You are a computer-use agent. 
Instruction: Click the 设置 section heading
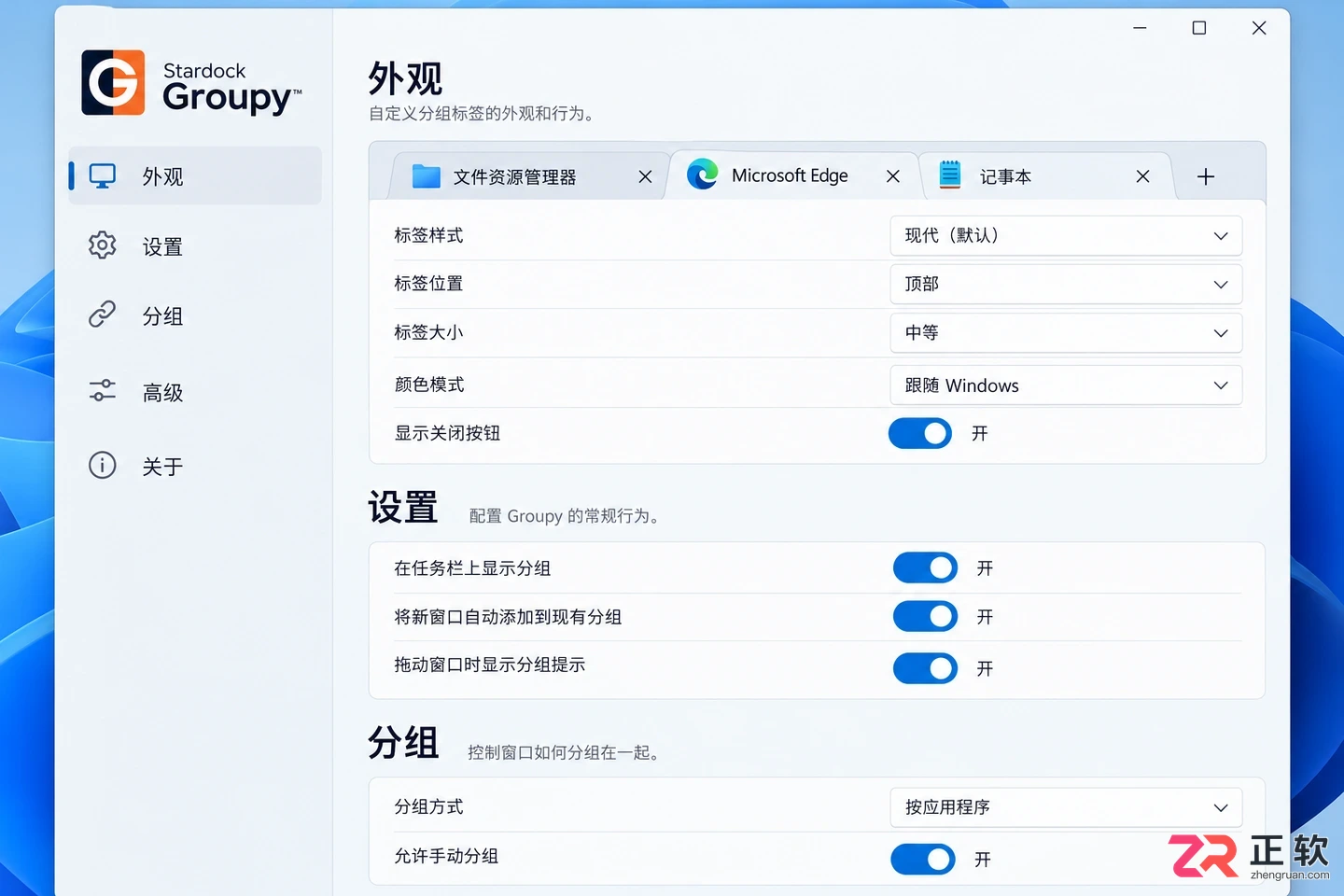(403, 508)
